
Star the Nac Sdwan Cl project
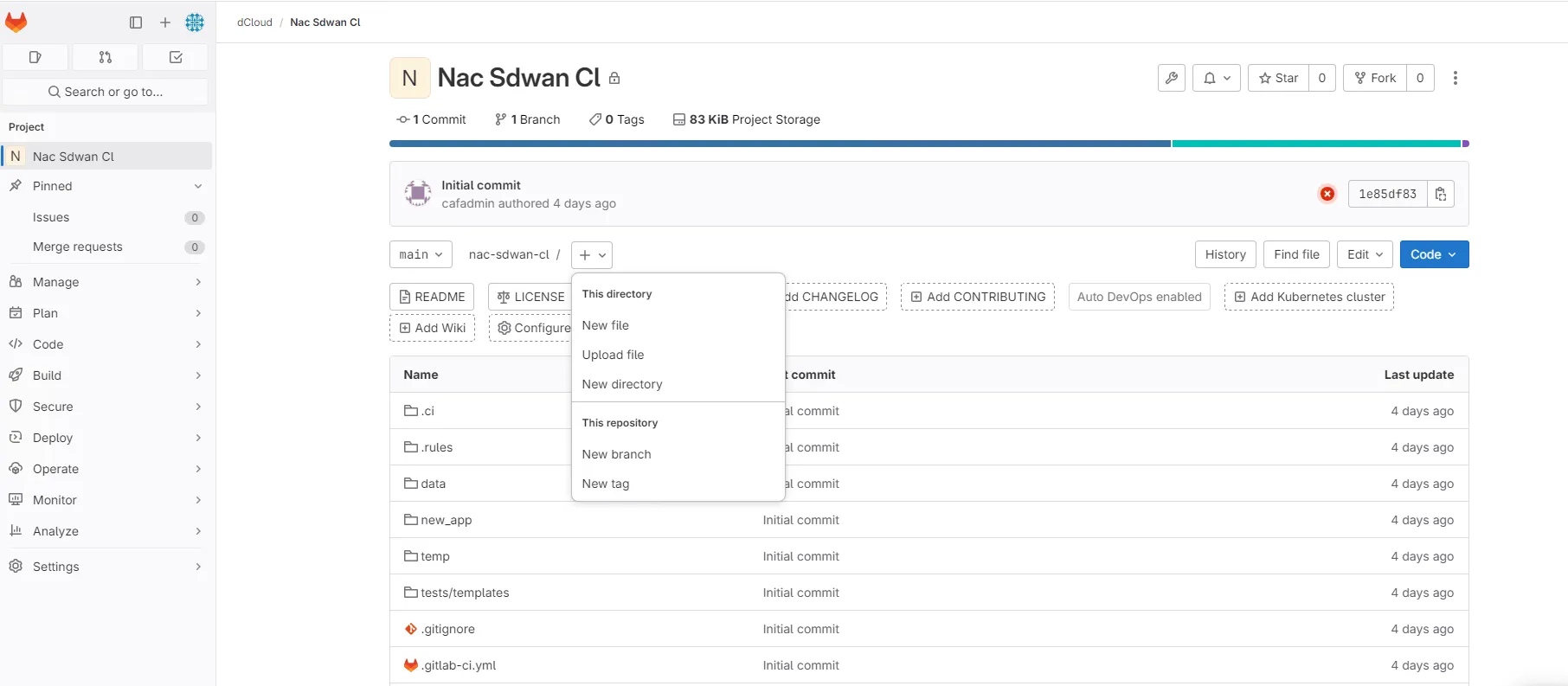pyautogui.click(x=1279, y=78)
